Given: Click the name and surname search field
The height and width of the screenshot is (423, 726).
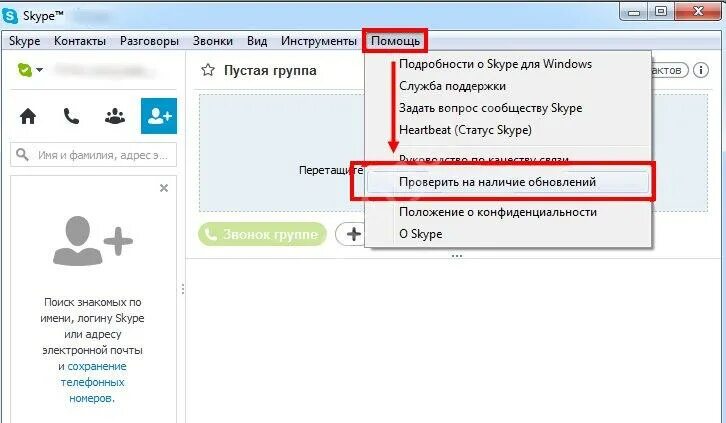Looking at the screenshot, I should (x=93, y=155).
